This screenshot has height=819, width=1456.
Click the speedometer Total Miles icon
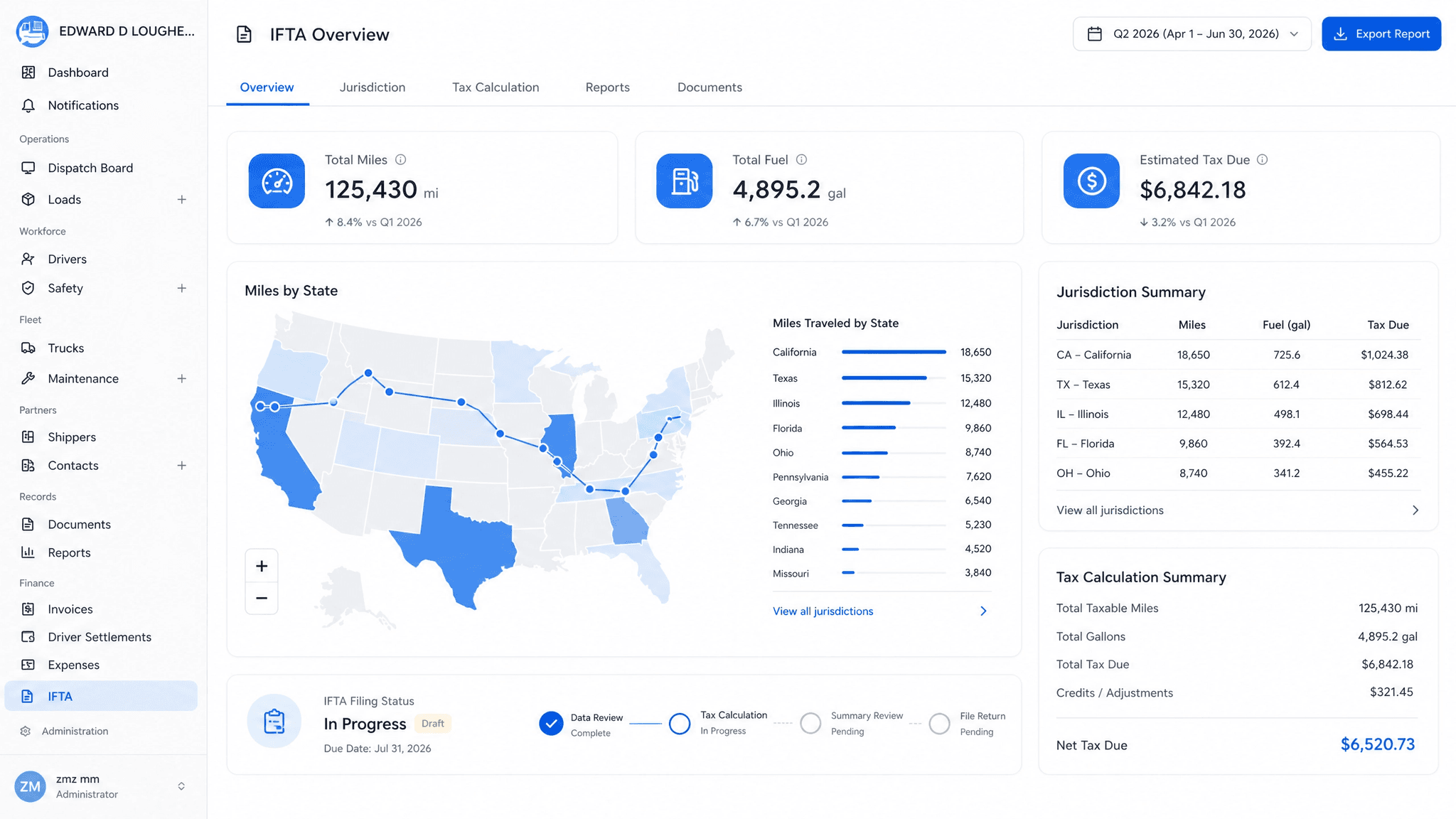click(277, 181)
